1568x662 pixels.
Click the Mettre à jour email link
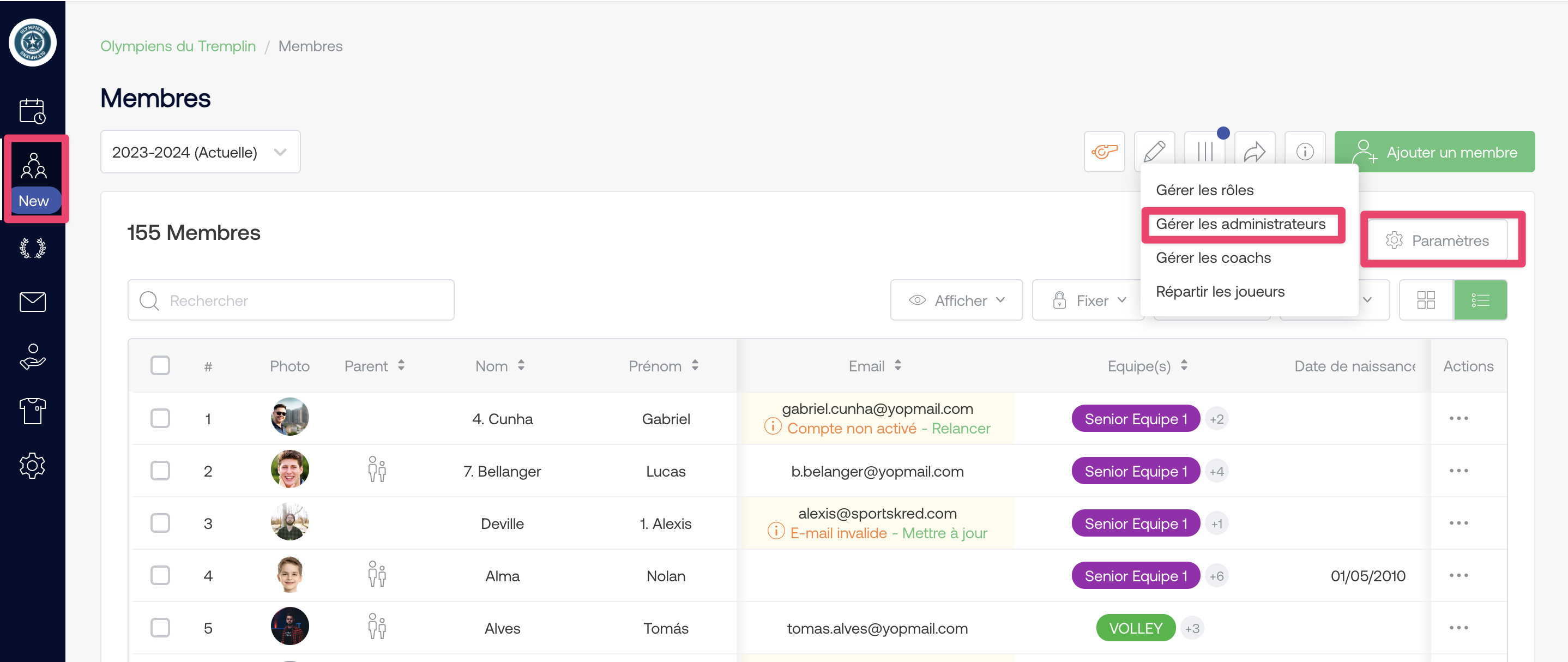click(x=945, y=533)
